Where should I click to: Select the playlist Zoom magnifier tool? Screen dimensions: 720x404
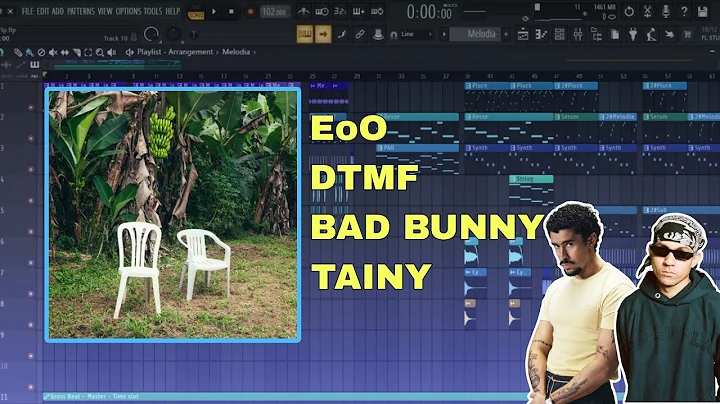point(100,52)
